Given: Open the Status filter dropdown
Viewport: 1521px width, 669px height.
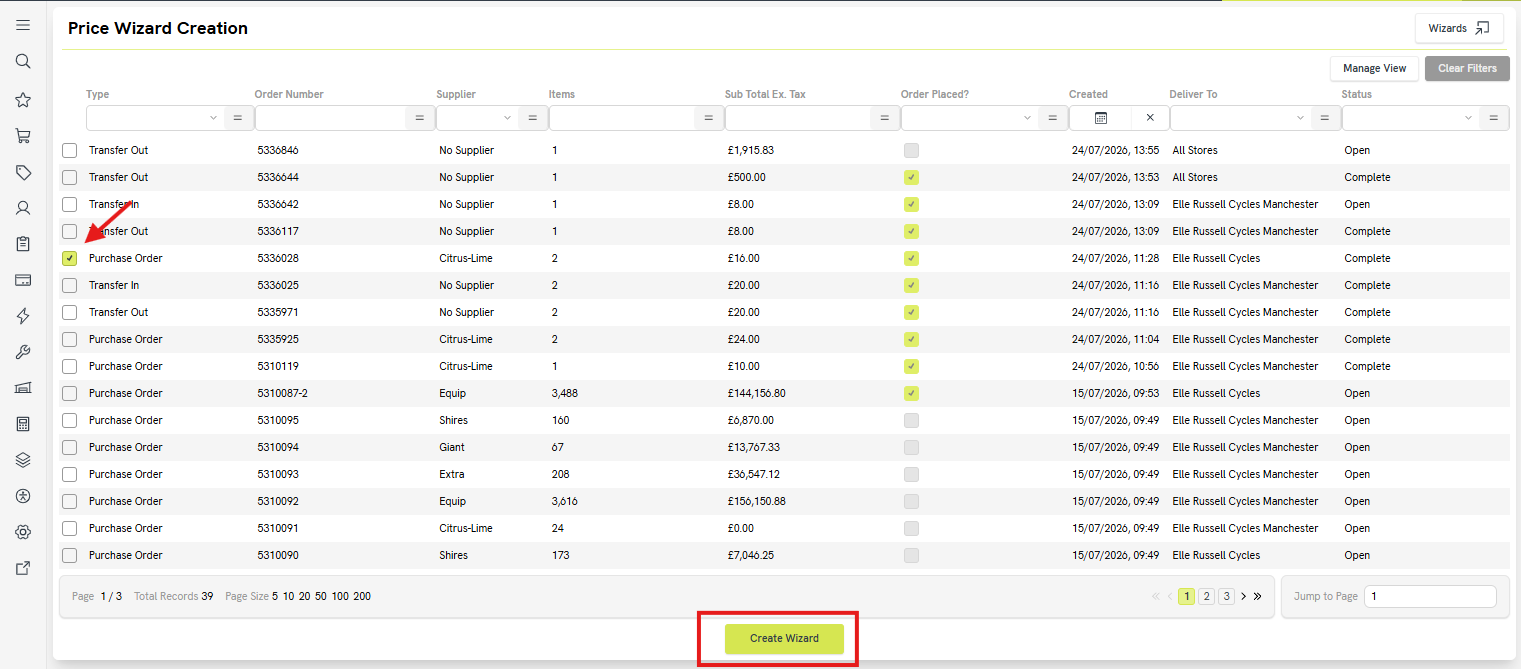Looking at the screenshot, I should 1410,118.
